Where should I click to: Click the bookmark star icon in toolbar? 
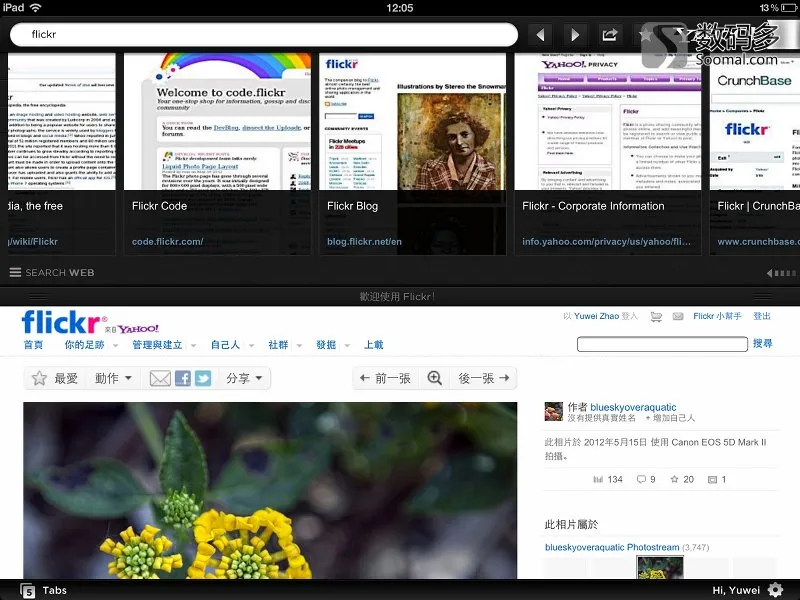pyautogui.click(x=645, y=35)
